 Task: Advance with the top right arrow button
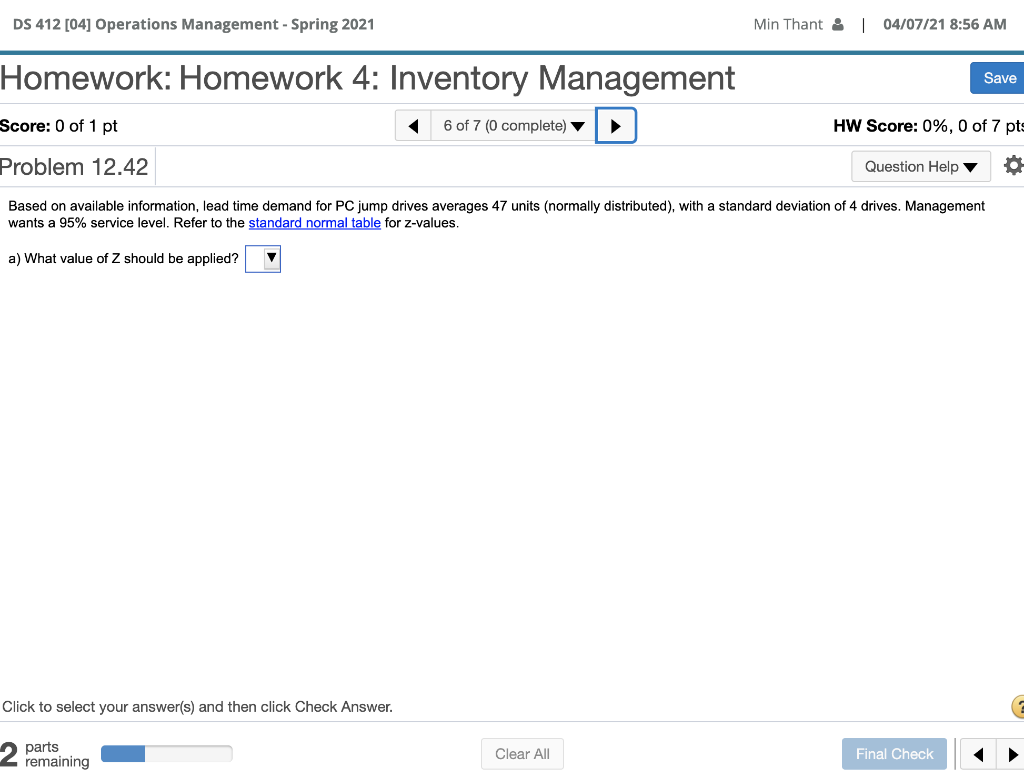point(616,125)
